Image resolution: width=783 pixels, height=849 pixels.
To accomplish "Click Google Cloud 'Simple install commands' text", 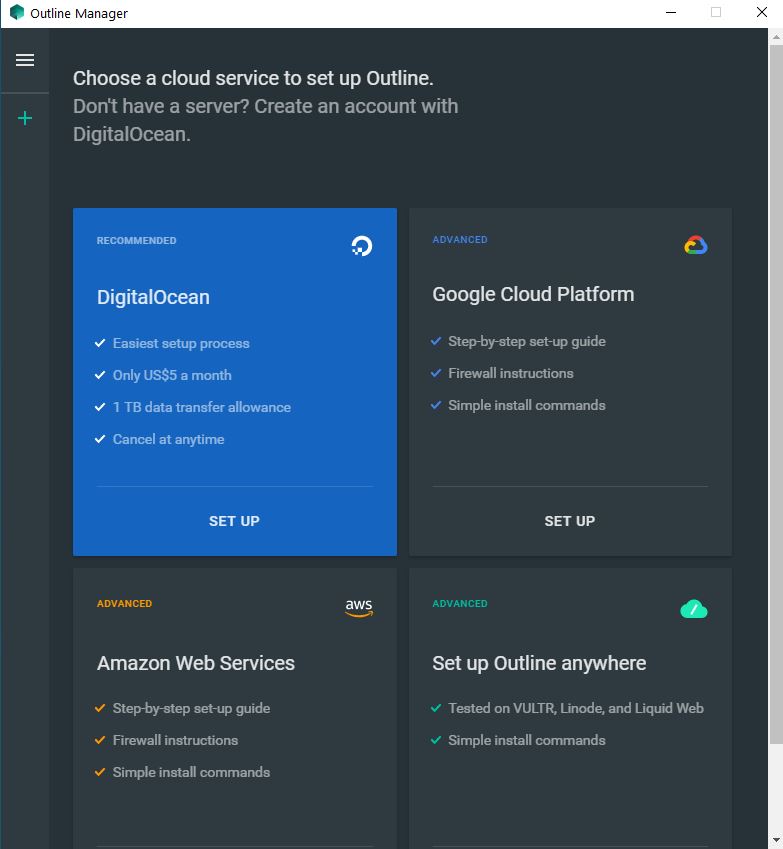I will pos(527,406).
